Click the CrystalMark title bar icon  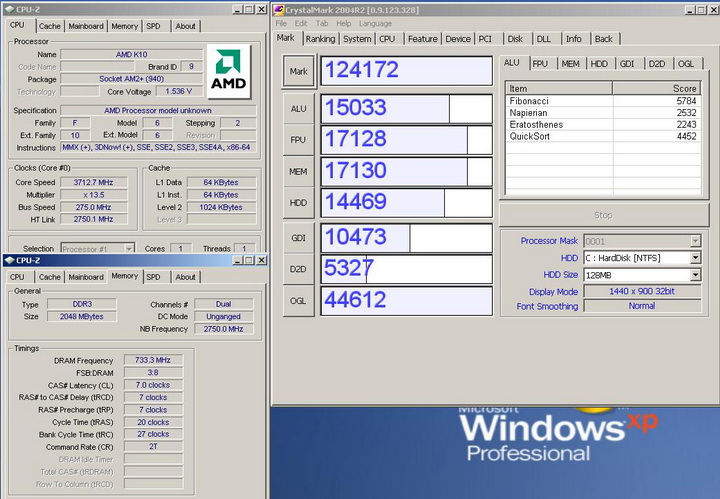(279, 10)
